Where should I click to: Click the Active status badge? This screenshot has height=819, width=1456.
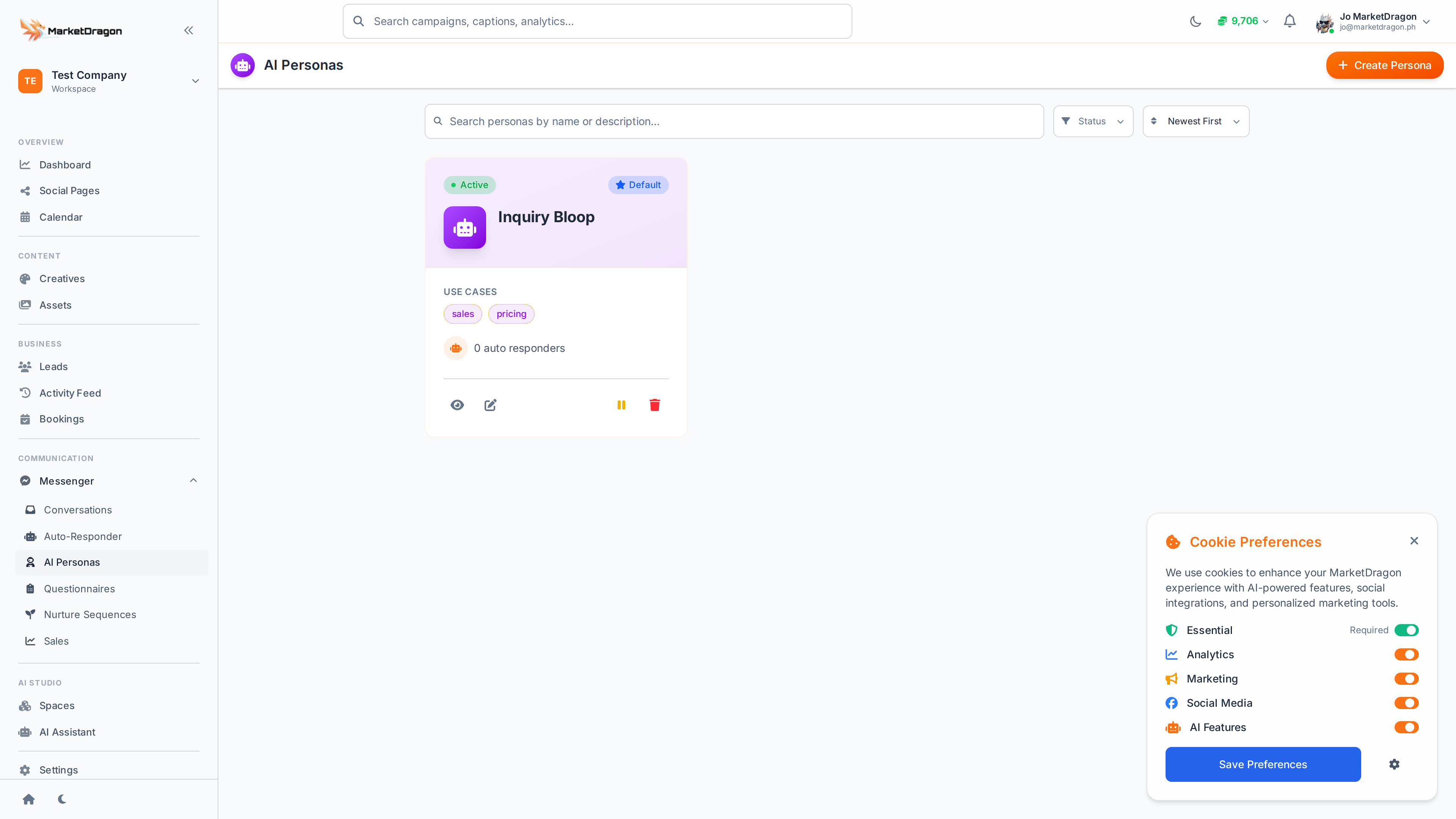[x=470, y=185]
